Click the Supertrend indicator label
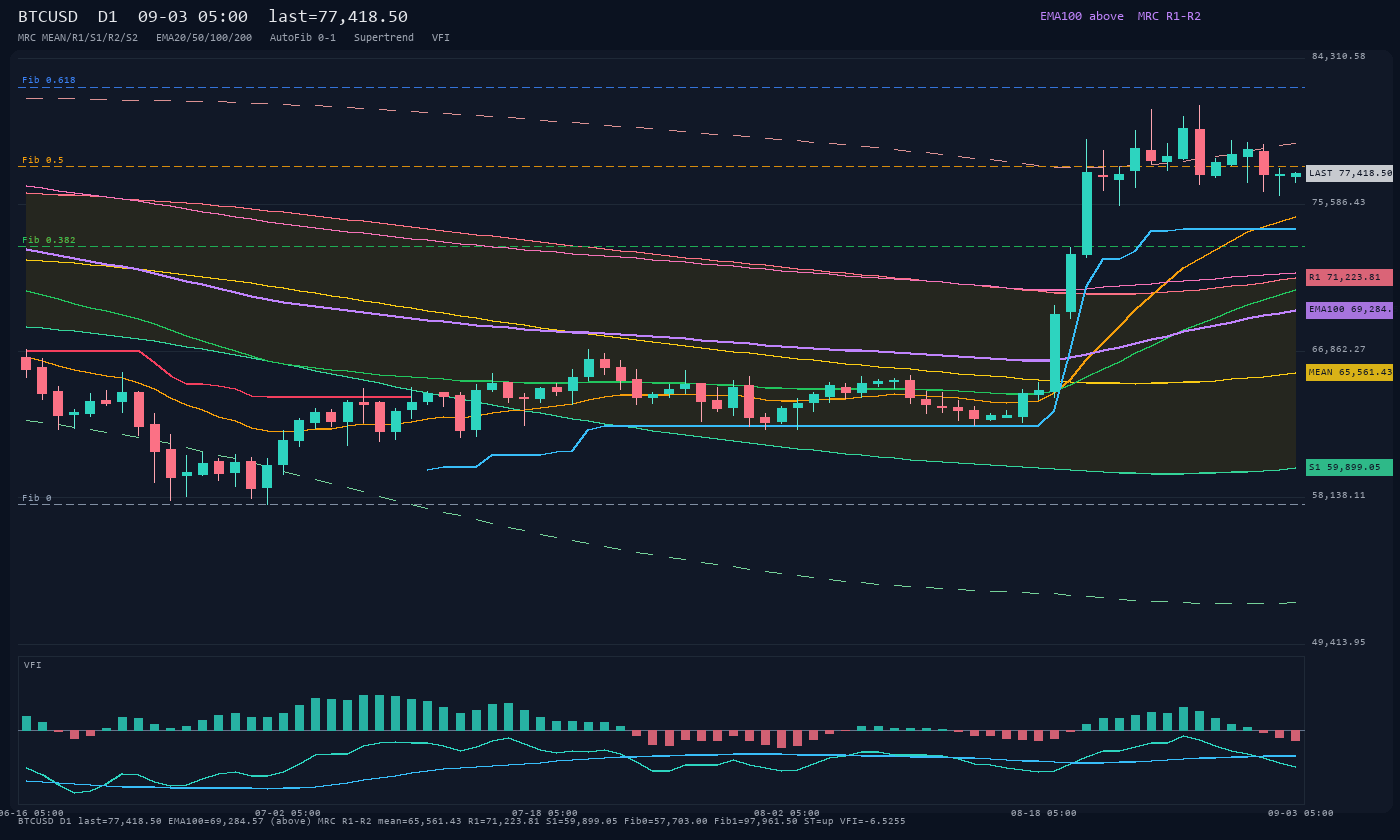This screenshot has height=840, width=1400. point(384,38)
